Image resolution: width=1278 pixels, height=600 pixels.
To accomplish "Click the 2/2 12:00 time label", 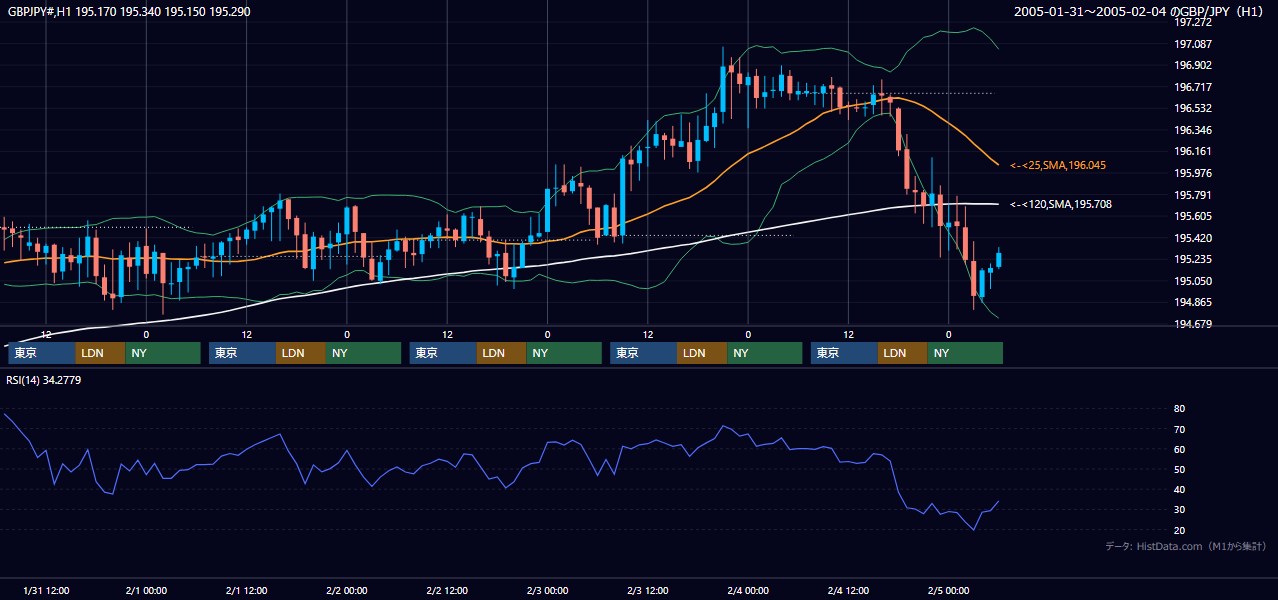I will 447,590.
